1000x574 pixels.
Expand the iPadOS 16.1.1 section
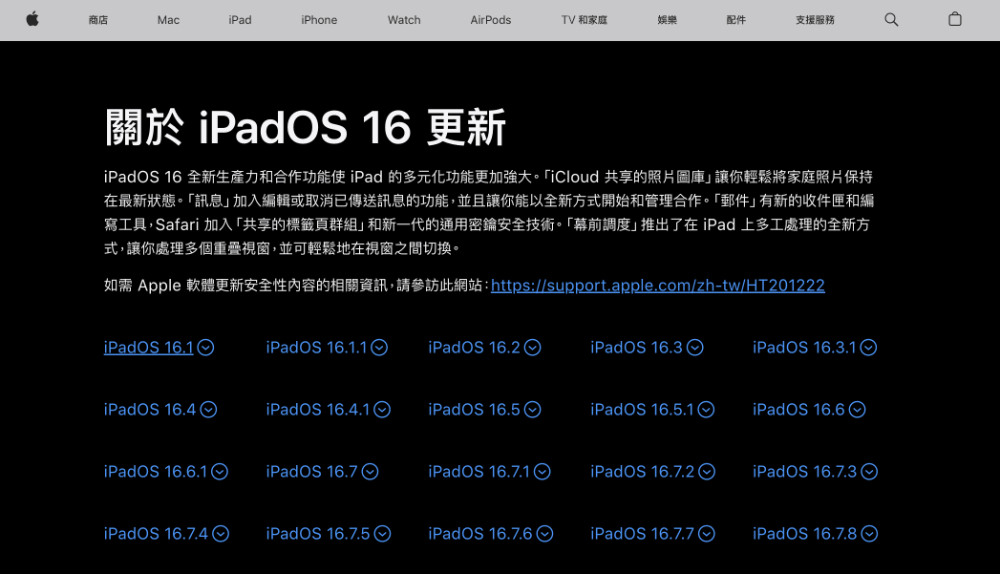(327, 347)
